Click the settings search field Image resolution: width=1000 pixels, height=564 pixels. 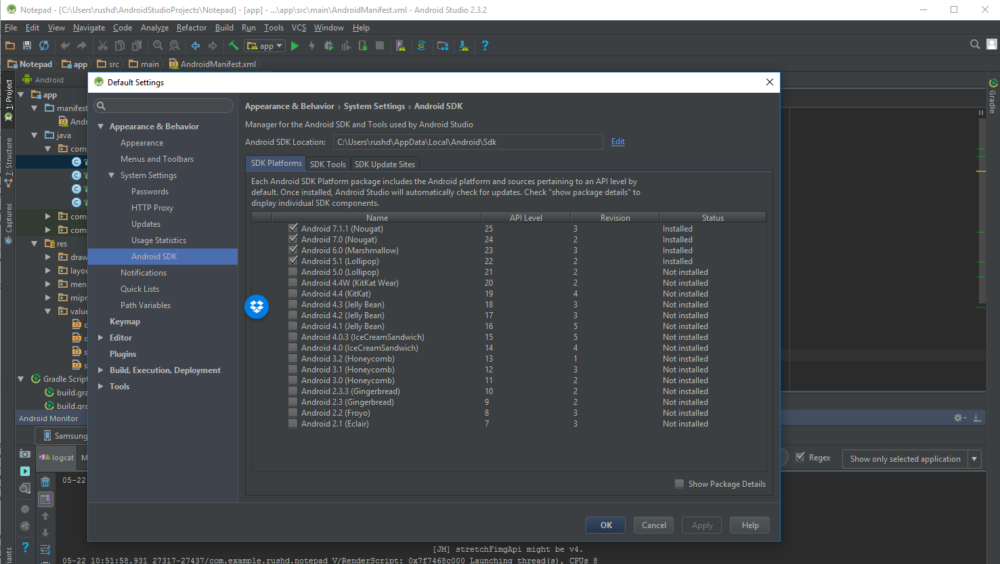165,105
